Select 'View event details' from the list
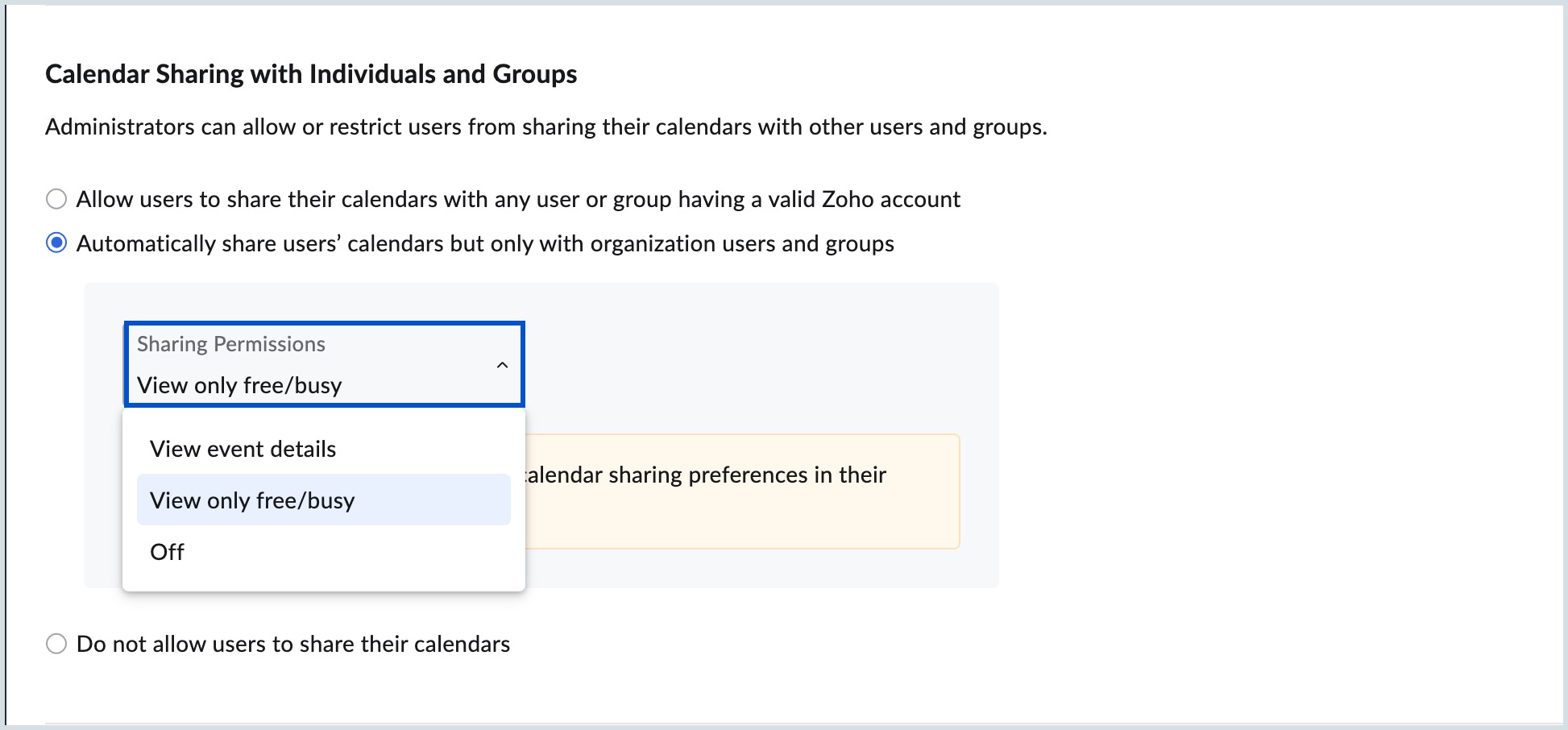The height and width of the screenshot is (730, 1568). coord(242,448)
